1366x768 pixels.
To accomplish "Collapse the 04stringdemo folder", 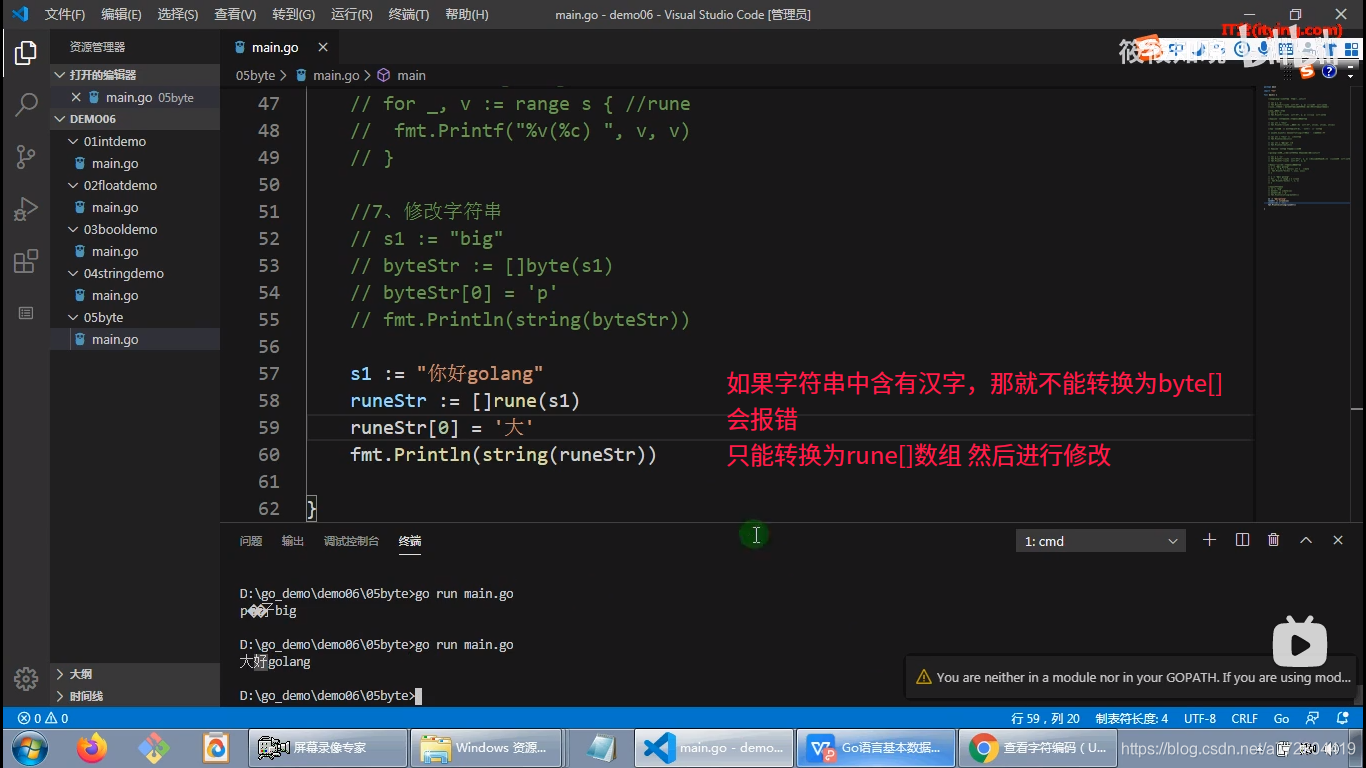I will pyautogui.click(x=135, y=273).
